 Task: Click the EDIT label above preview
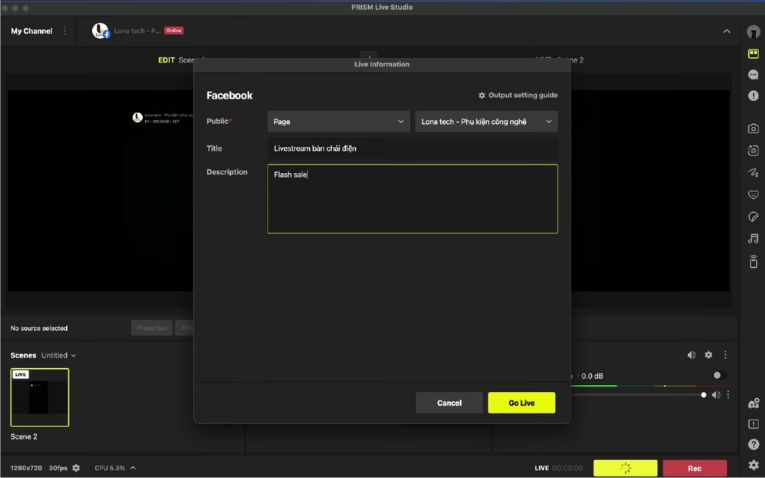coord(166,60)
